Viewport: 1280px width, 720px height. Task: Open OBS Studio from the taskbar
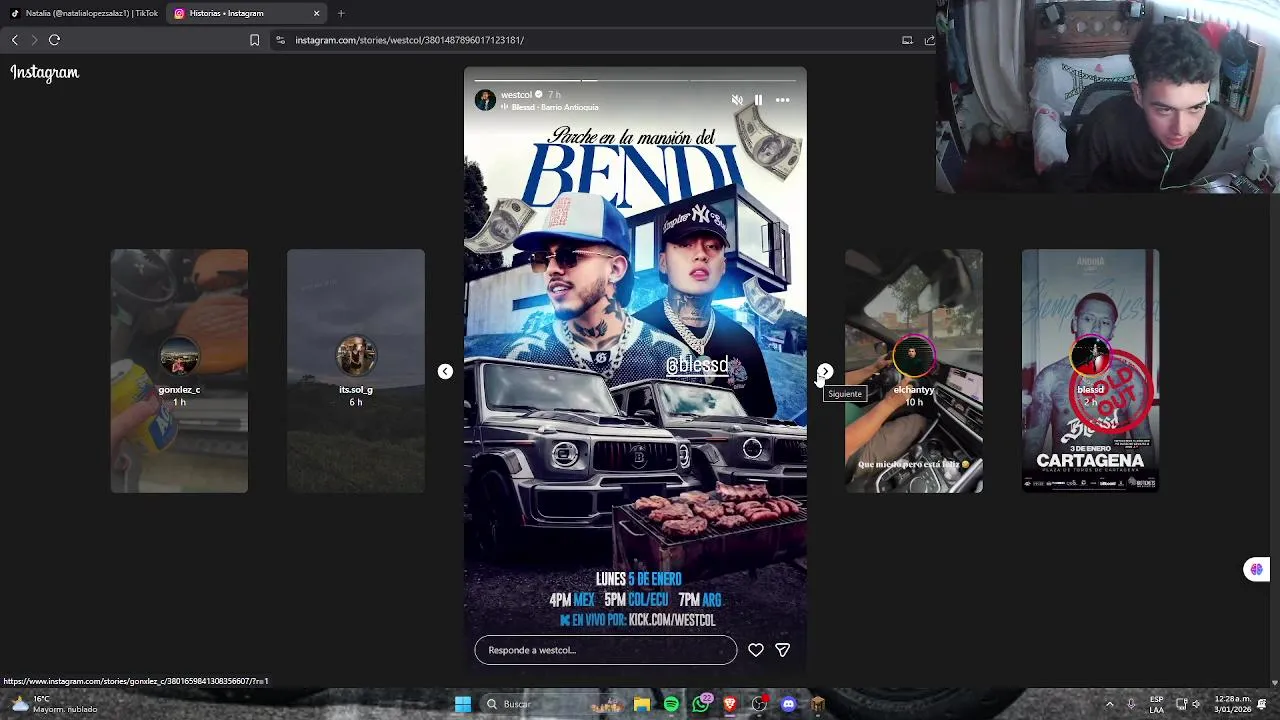pyautogui.click(x=759, y=704)
